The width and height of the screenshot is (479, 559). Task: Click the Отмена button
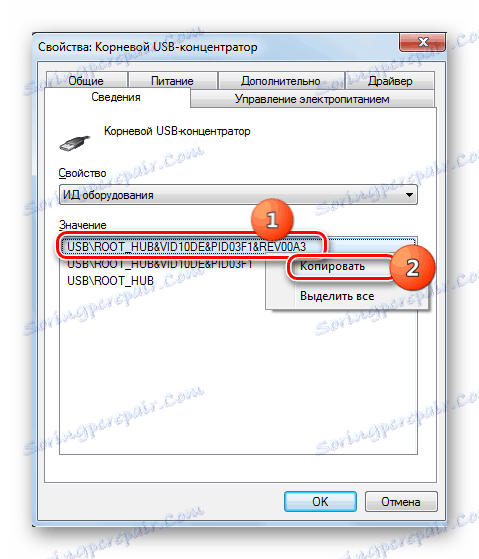click(x=401, y=501)
